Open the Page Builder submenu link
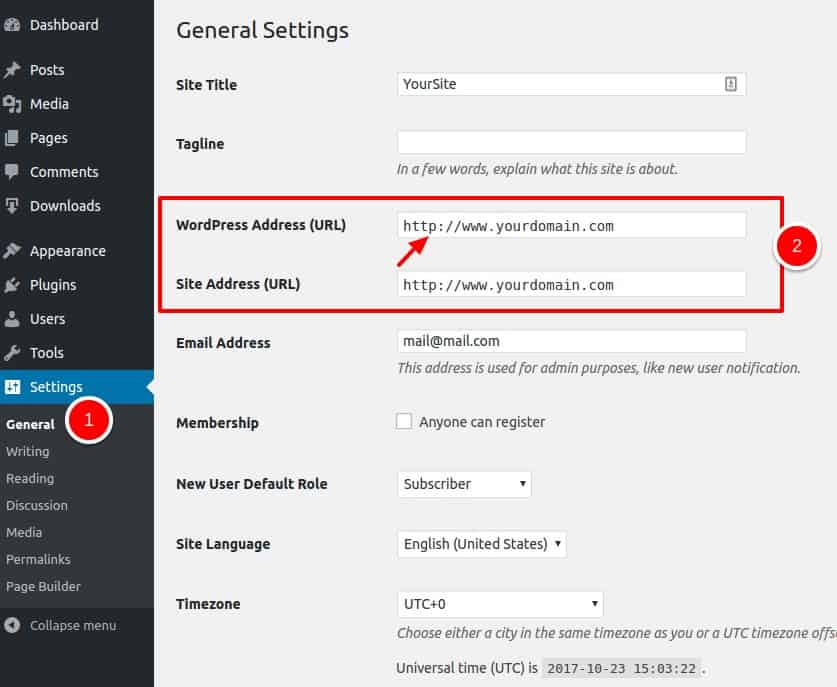This screenshot has width=837, height=687. pos(43,587)
